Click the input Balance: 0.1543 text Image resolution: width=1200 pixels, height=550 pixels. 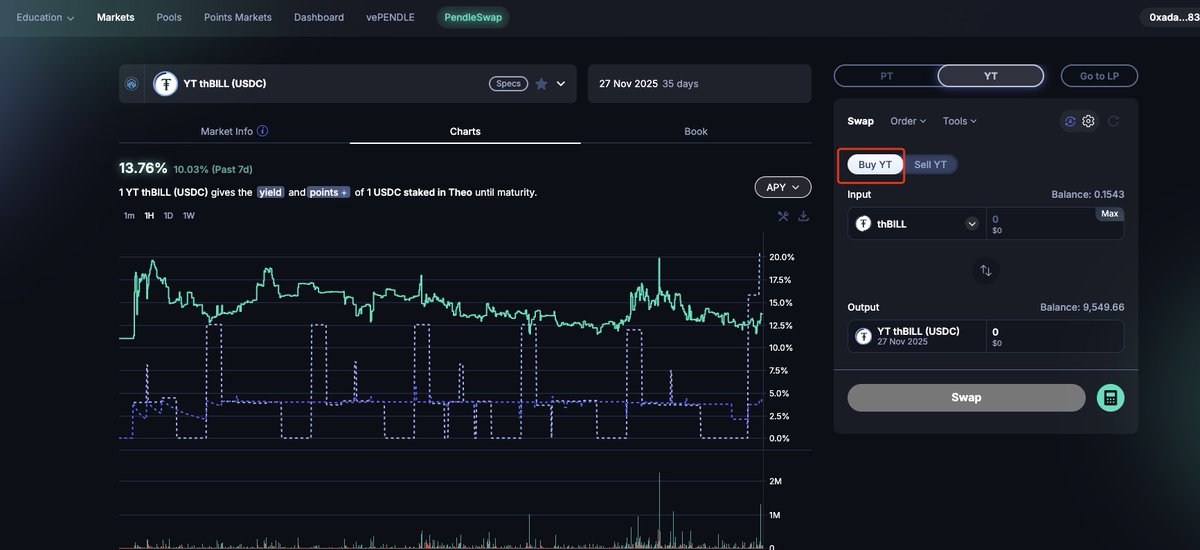click(x=1087, y=194)
